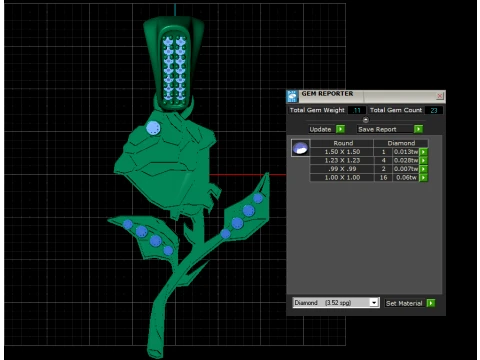480x360 pixels.
Task: Click the '0.06tw' weight cell
Action: click(405, 178)
